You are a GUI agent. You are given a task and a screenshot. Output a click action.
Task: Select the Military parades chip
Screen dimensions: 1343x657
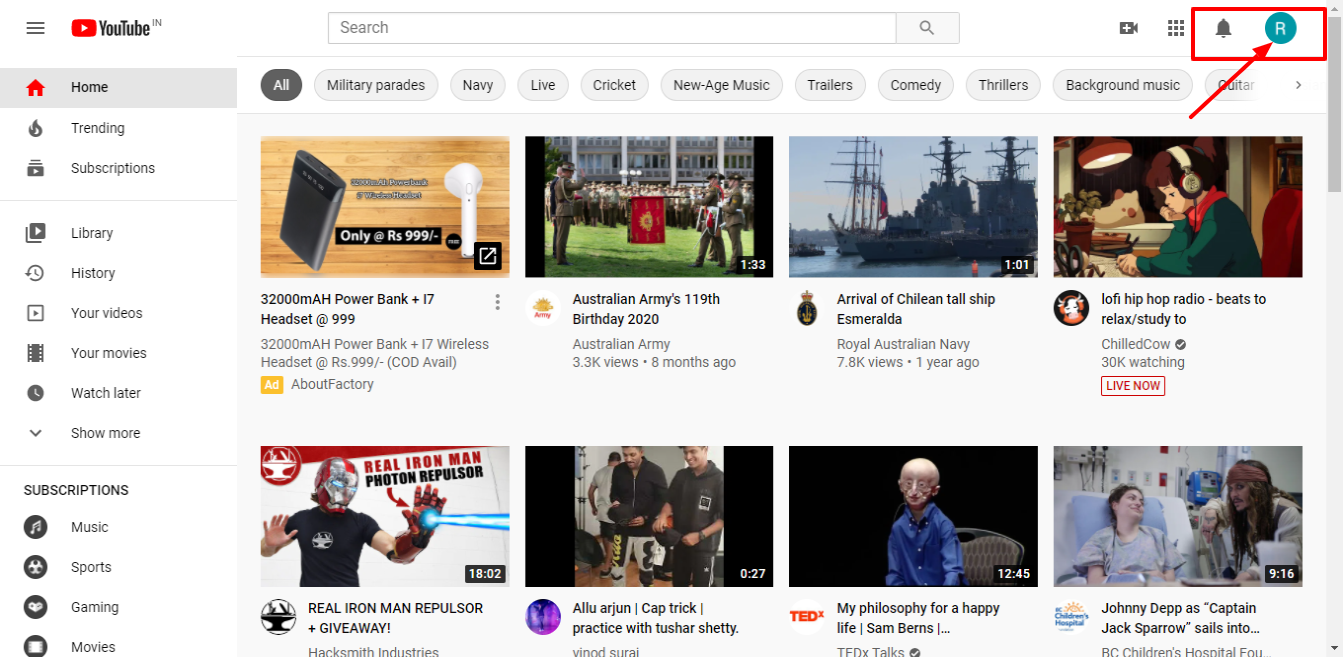click(376, 85)
